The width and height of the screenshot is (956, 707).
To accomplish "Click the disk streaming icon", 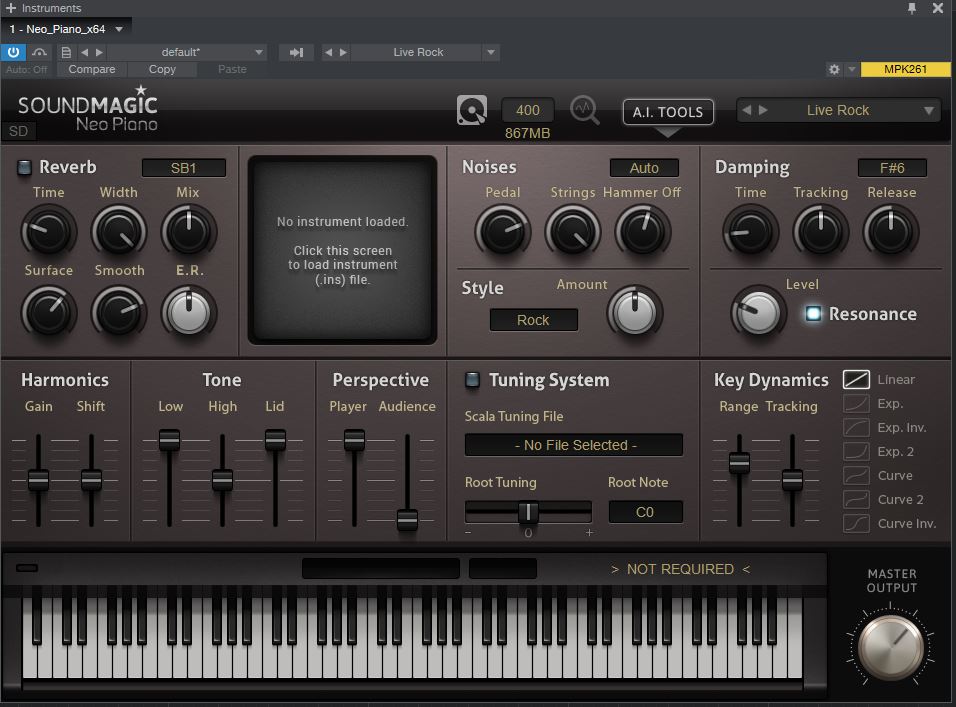I will tap(472, 110).
